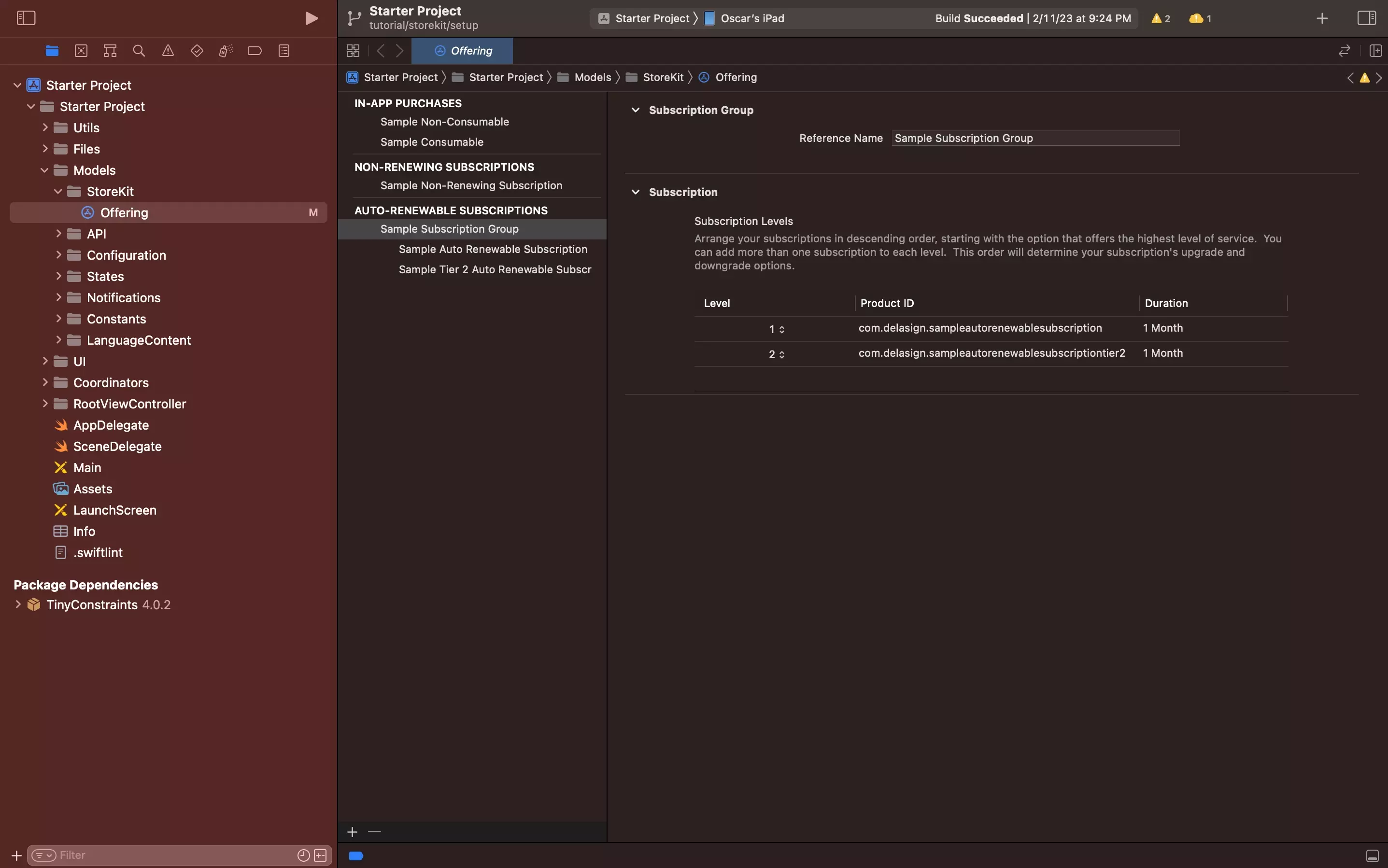The width and height of the screenshot is (1388, 868).
Task: Click Offering in the jump bar
Action: (x=728, y=77)
